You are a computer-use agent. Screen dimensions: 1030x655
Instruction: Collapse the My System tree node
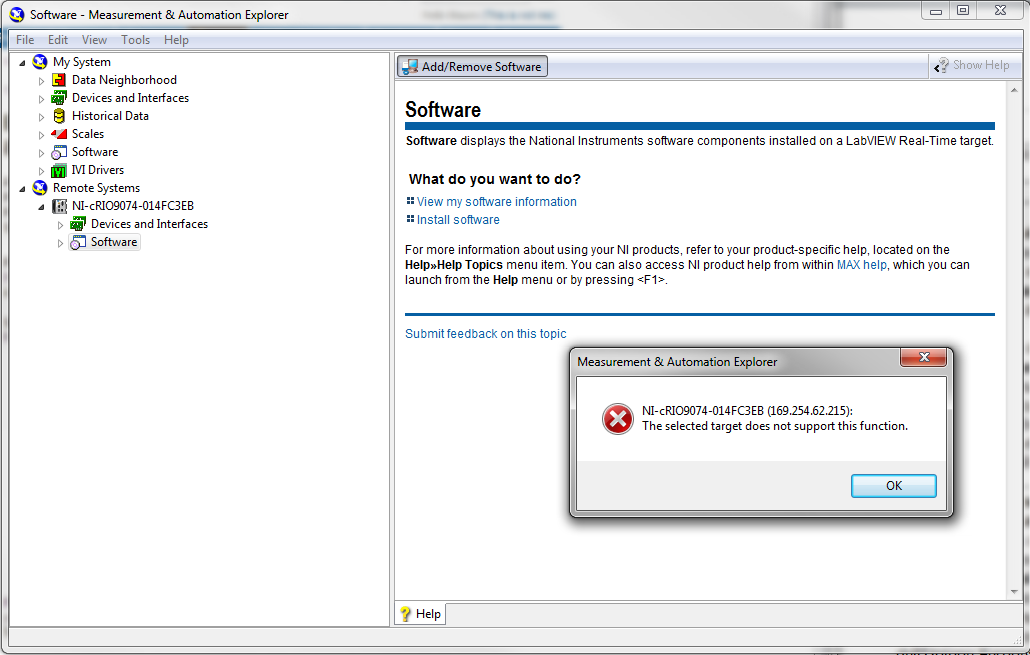[22, 62]
